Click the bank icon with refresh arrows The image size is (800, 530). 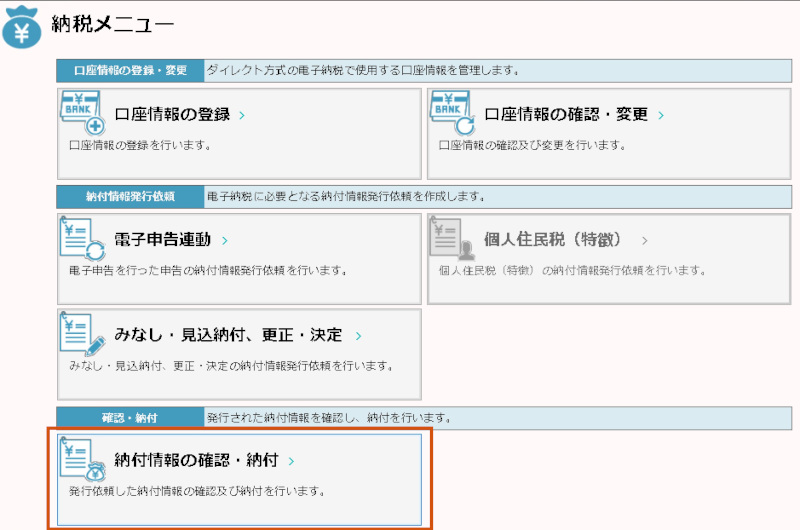pos(452,113)
